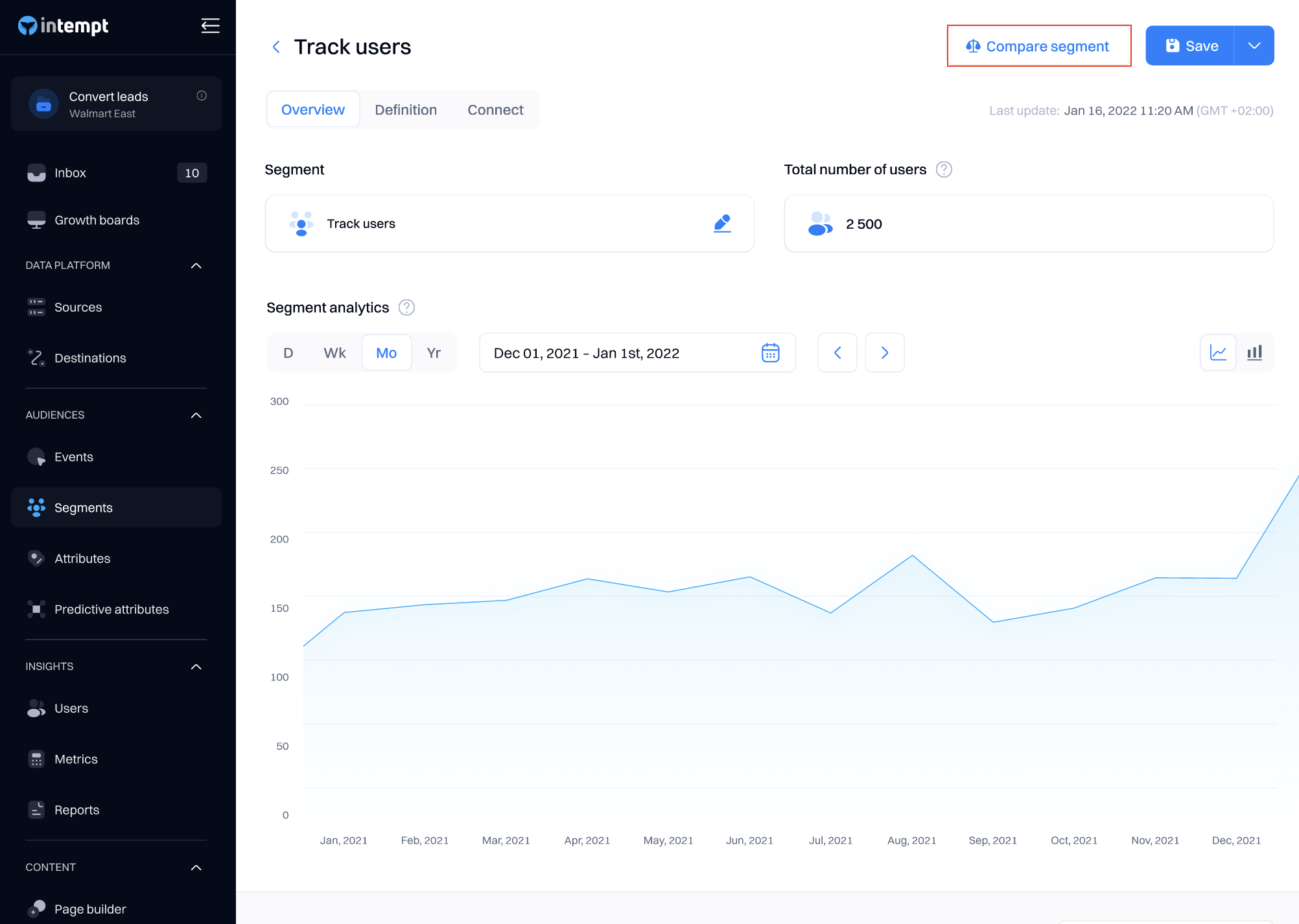The height and width of the screenshot is (924, 1299).
Task: Click the Segment analytics help icon
Action: [406, 308]
